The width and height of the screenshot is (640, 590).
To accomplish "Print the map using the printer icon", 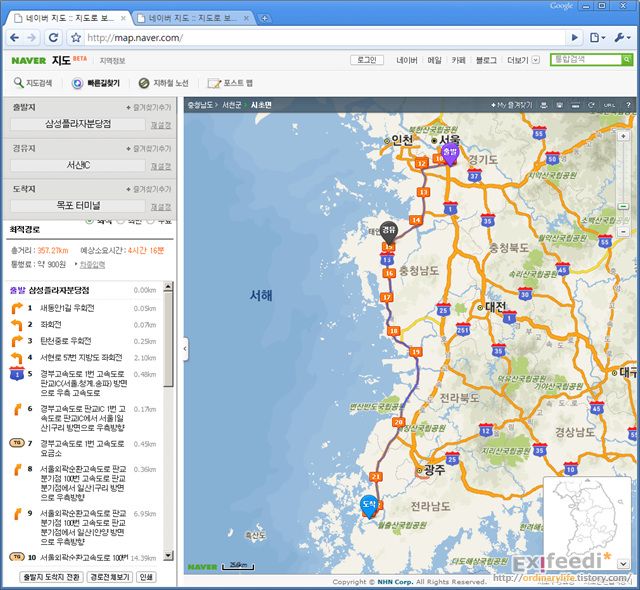I will coord(543,105).
